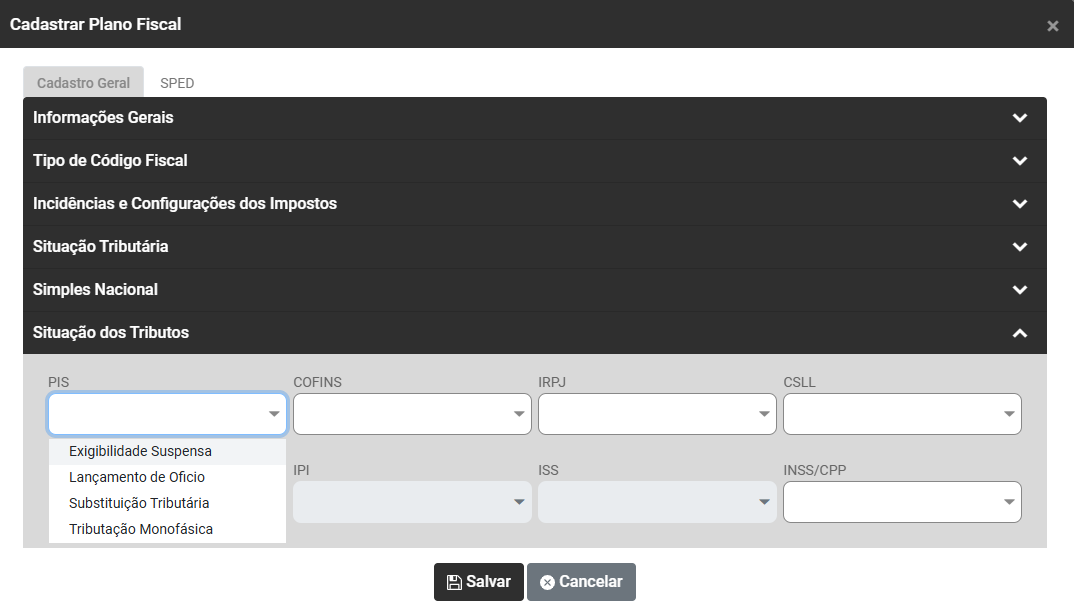Expand Incidências e Configurações dos Impostos chevron
Screen dimensions: 1074x614
1019,204
